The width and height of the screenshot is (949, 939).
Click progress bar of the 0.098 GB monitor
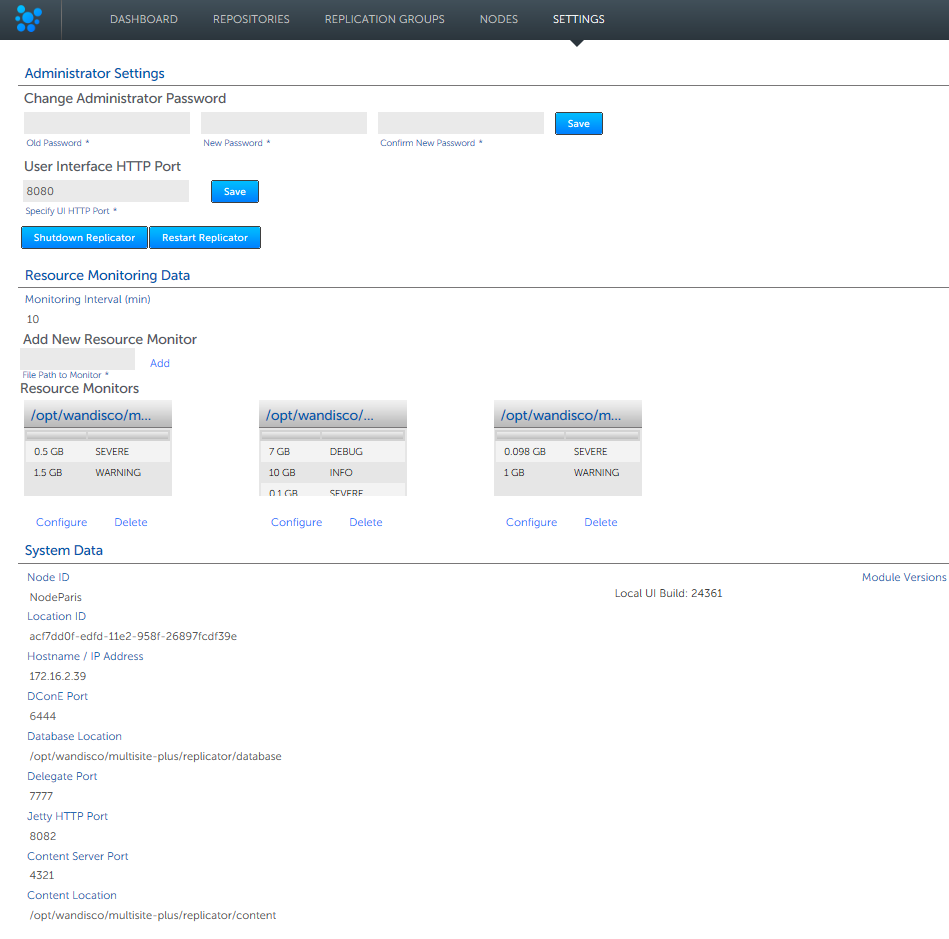click(x=568, y=435)
